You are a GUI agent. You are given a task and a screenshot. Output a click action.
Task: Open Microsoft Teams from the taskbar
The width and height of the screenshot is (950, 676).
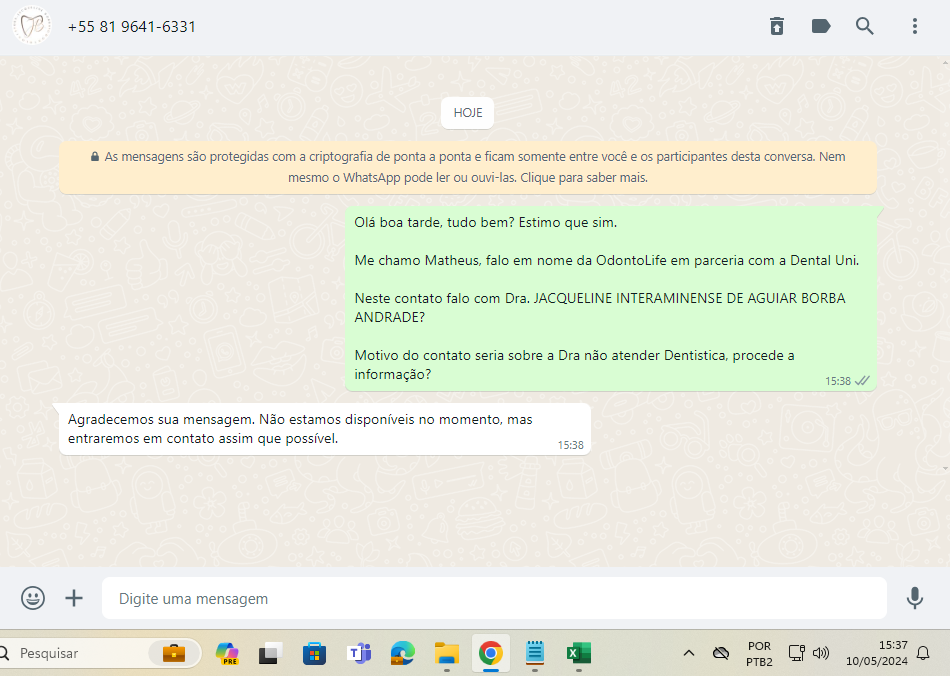(358, 653)
